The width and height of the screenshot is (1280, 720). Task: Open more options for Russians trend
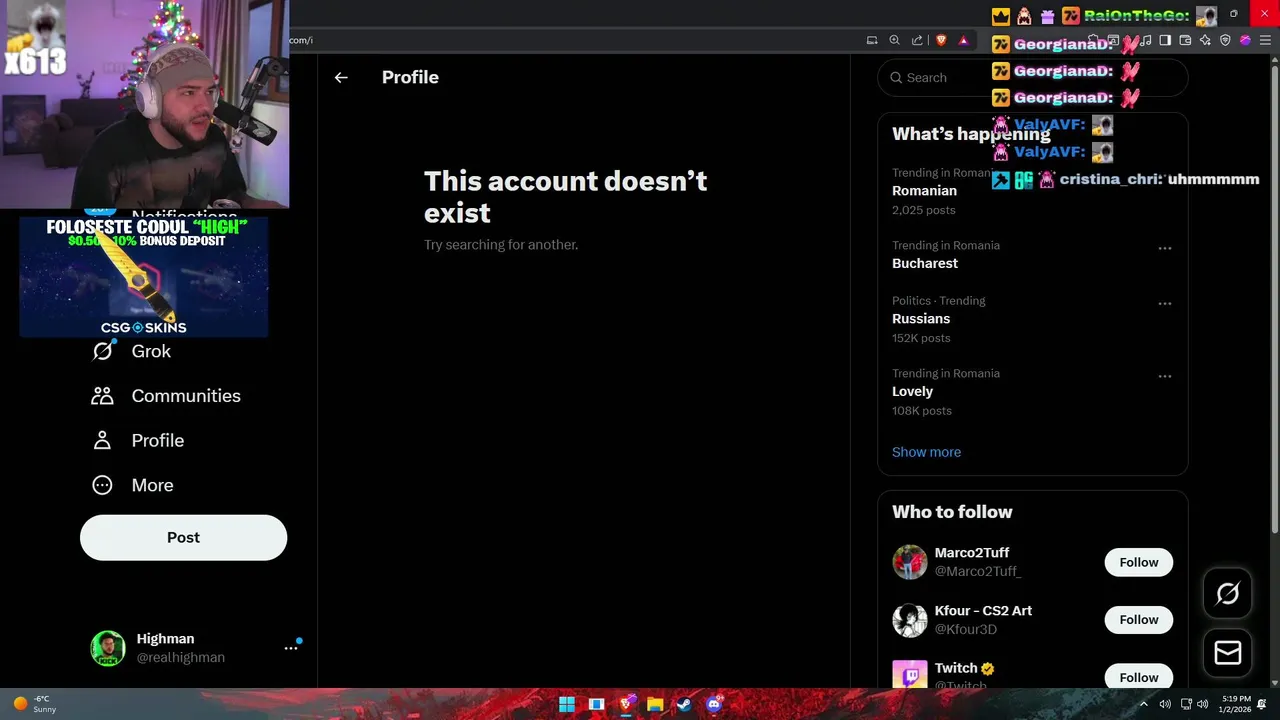(1165, 303)
